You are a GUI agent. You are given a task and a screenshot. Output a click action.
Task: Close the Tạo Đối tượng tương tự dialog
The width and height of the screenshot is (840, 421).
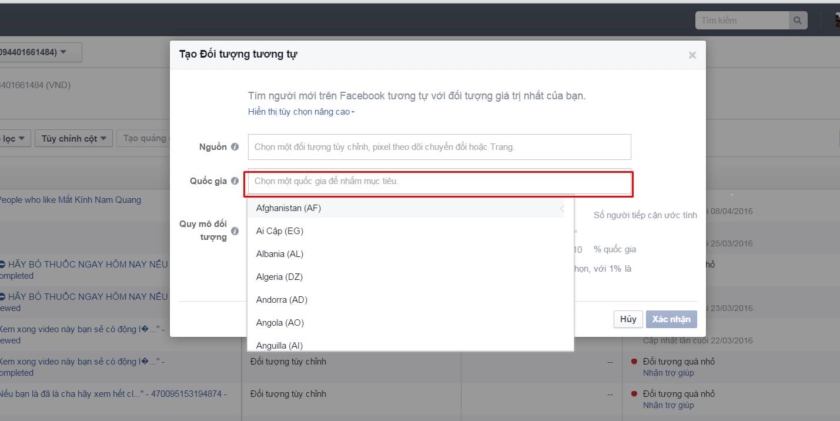point(692,55)
